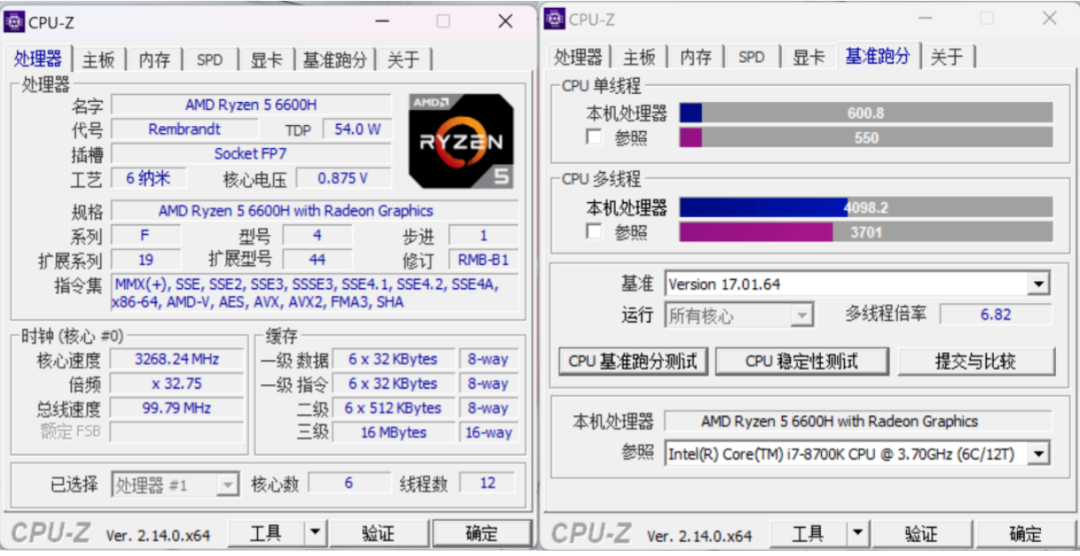Select 基准跑分 tab in right window
The width and height of the screenshot is (1080, 556).
click(878, 56)
